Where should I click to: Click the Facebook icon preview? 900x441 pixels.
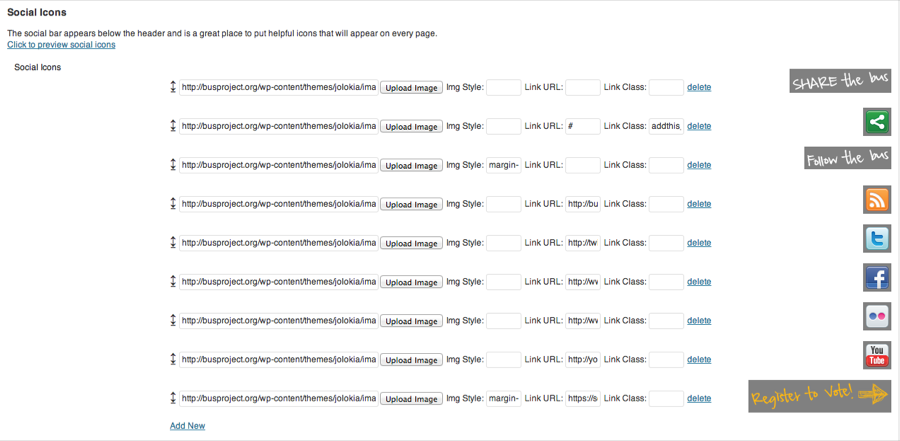click(x=877, y=277)
